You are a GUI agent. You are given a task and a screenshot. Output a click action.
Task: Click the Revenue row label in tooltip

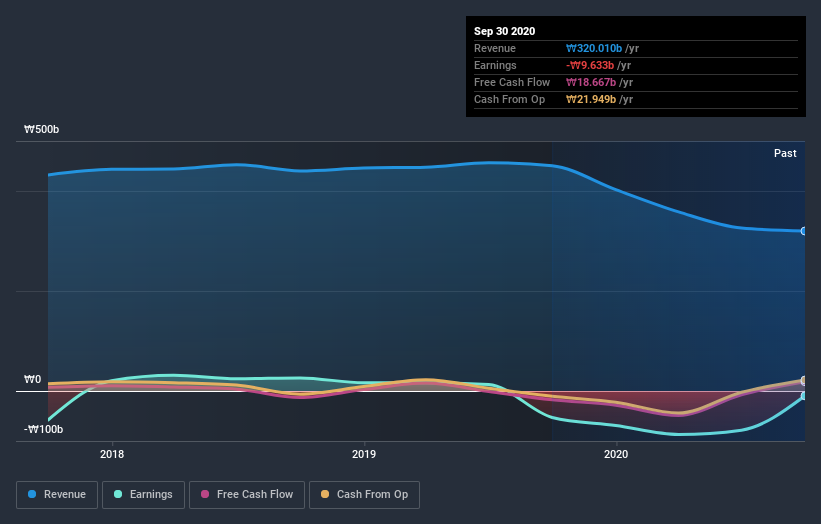495,48
